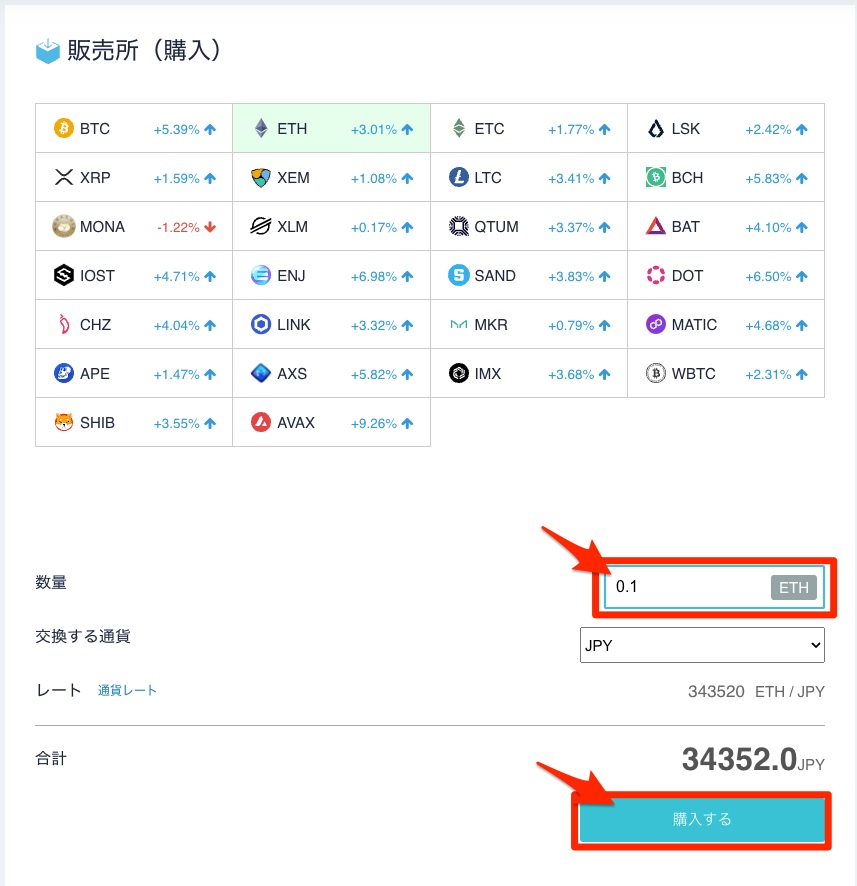Image resolution: width=857 pixels, height=886 pixels.
Task: Click the blue up arrow beside AVAX
Action: 407,423
